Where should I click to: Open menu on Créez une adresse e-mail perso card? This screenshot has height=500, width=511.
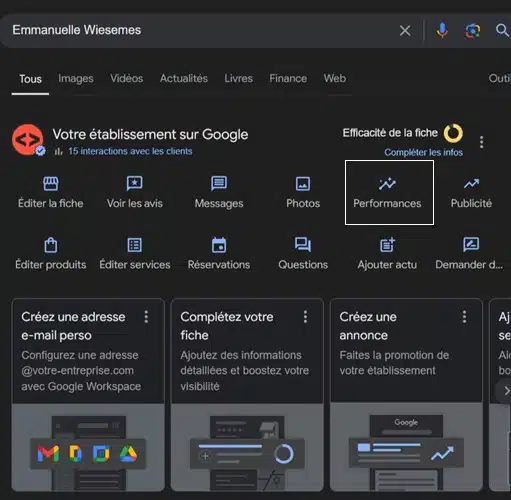(x=146, y=317)
